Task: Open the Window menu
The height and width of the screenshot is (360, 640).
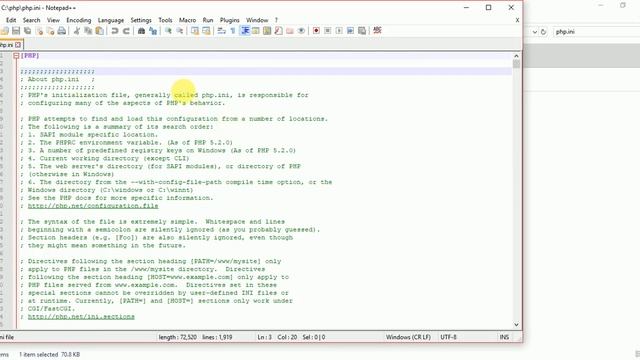Action: [x=257, y=20]
